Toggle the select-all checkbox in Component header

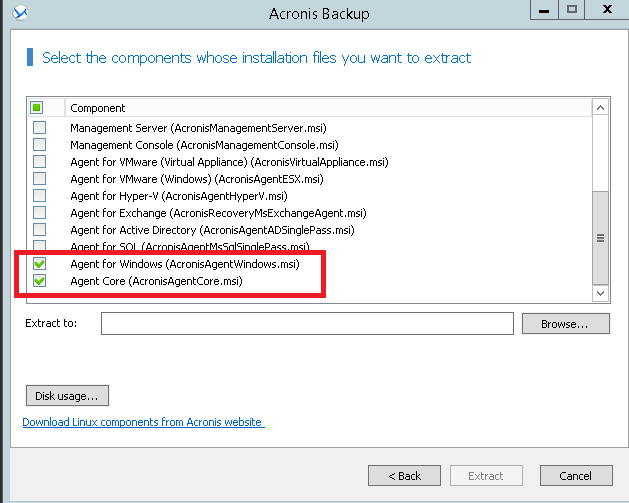(37, 108)
